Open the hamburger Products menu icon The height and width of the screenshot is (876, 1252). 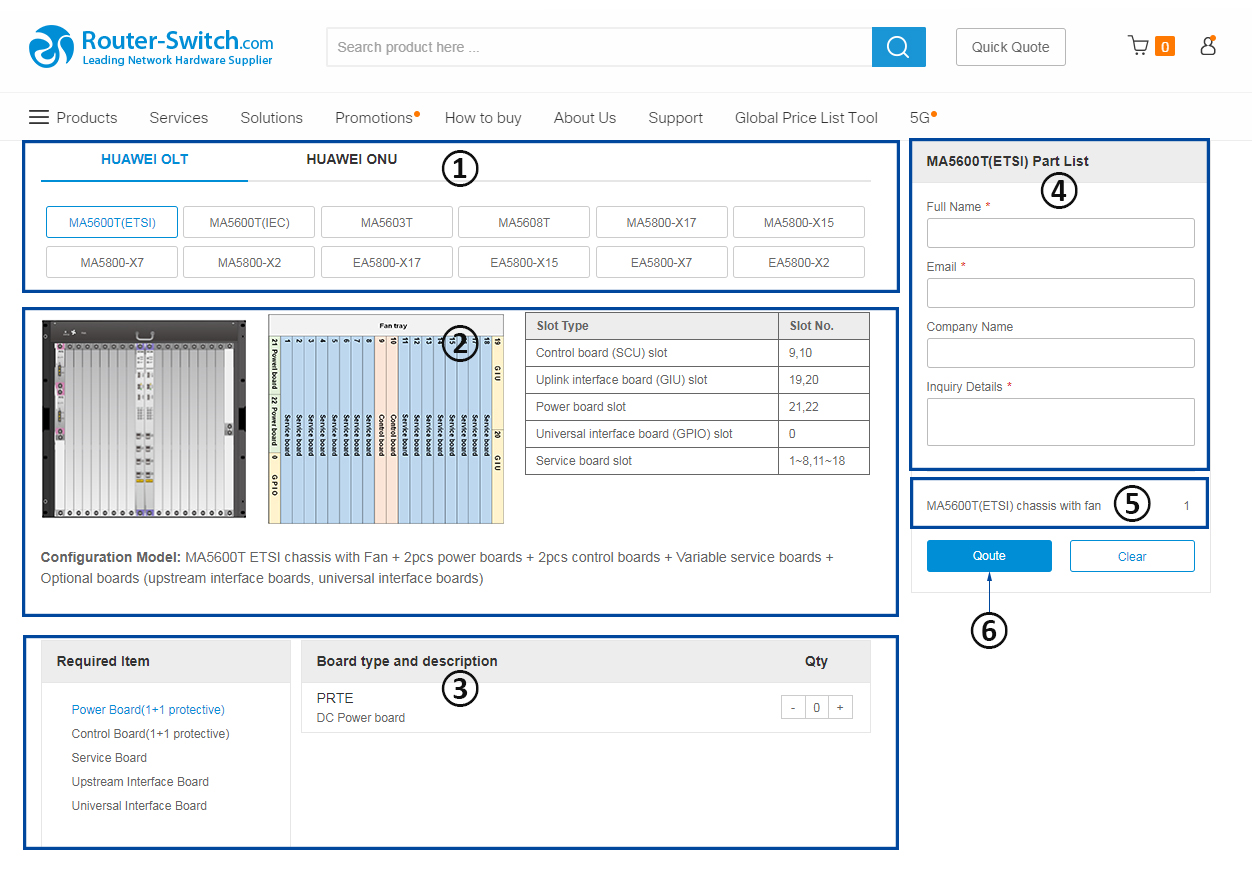coord(39,117)
